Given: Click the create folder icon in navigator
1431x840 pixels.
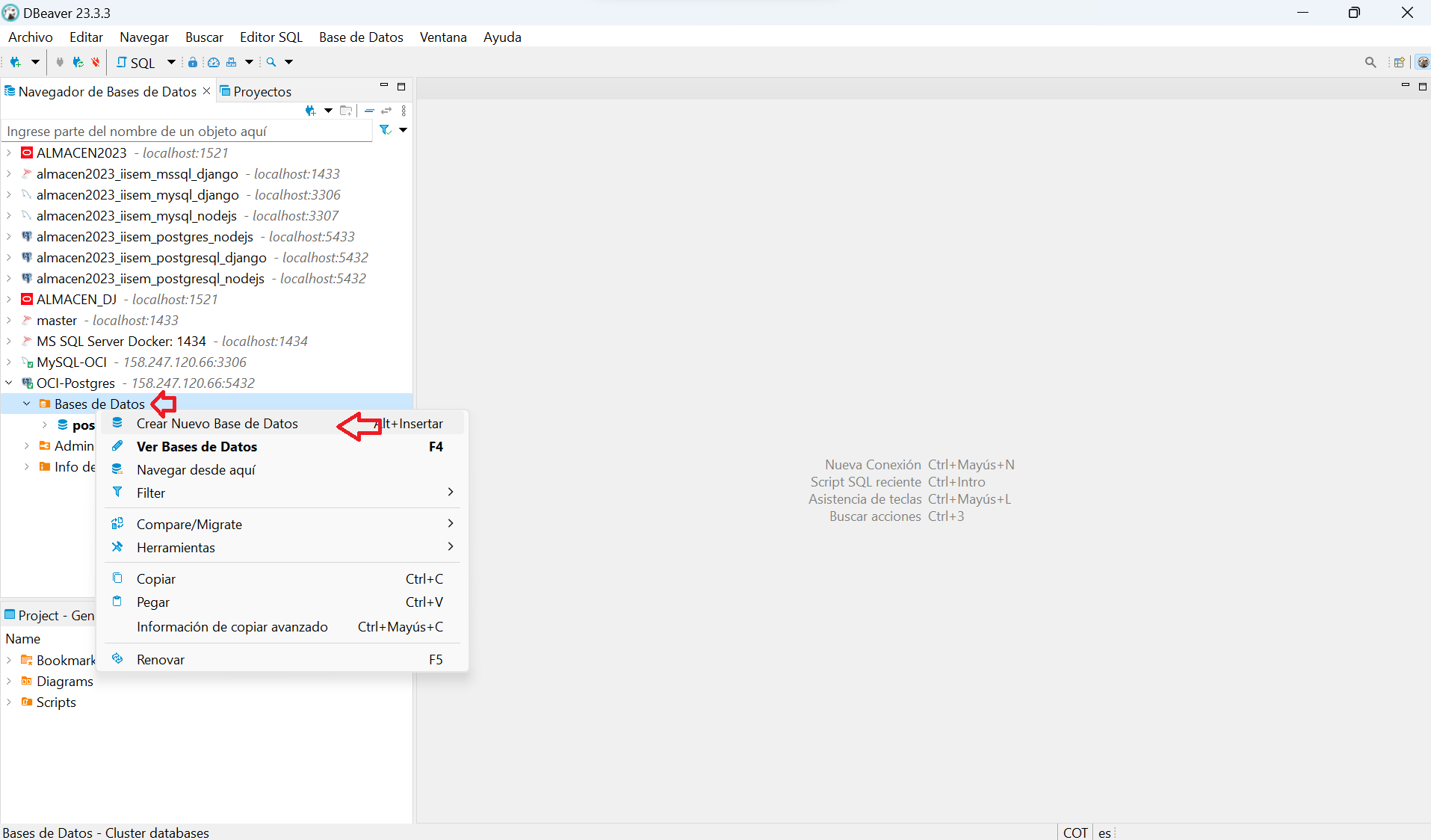Looking at the screenshot, I should 346,111.
